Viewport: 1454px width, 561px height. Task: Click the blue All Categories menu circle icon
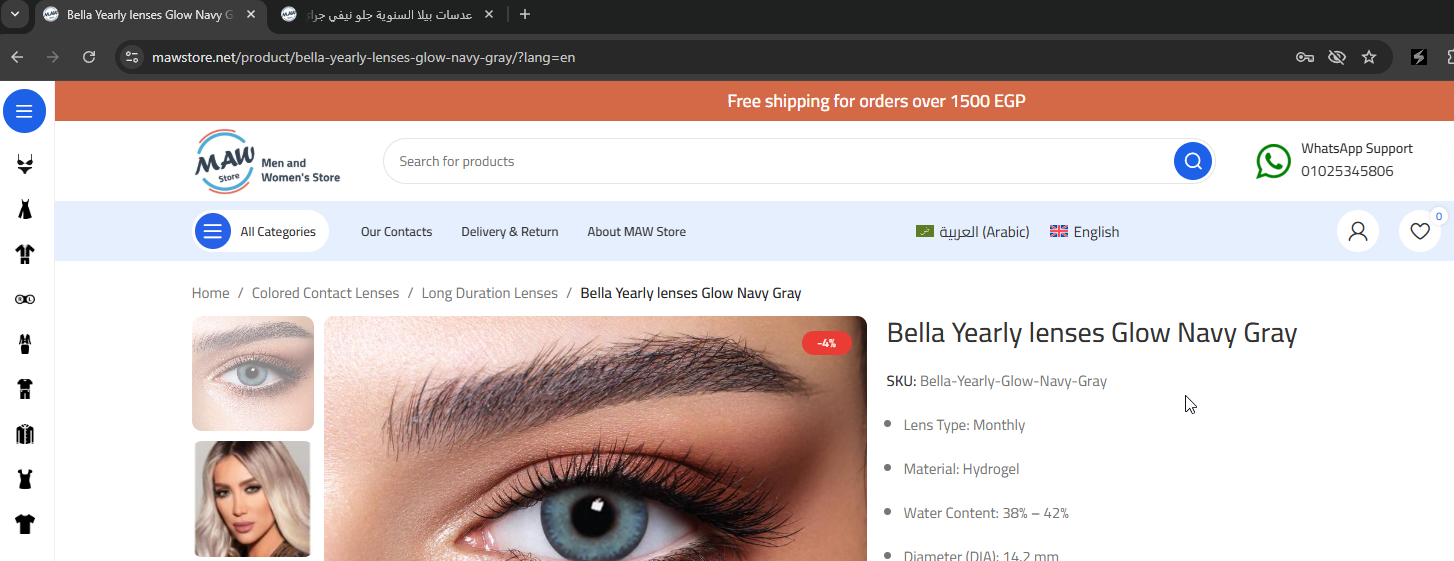pos(212,232)
